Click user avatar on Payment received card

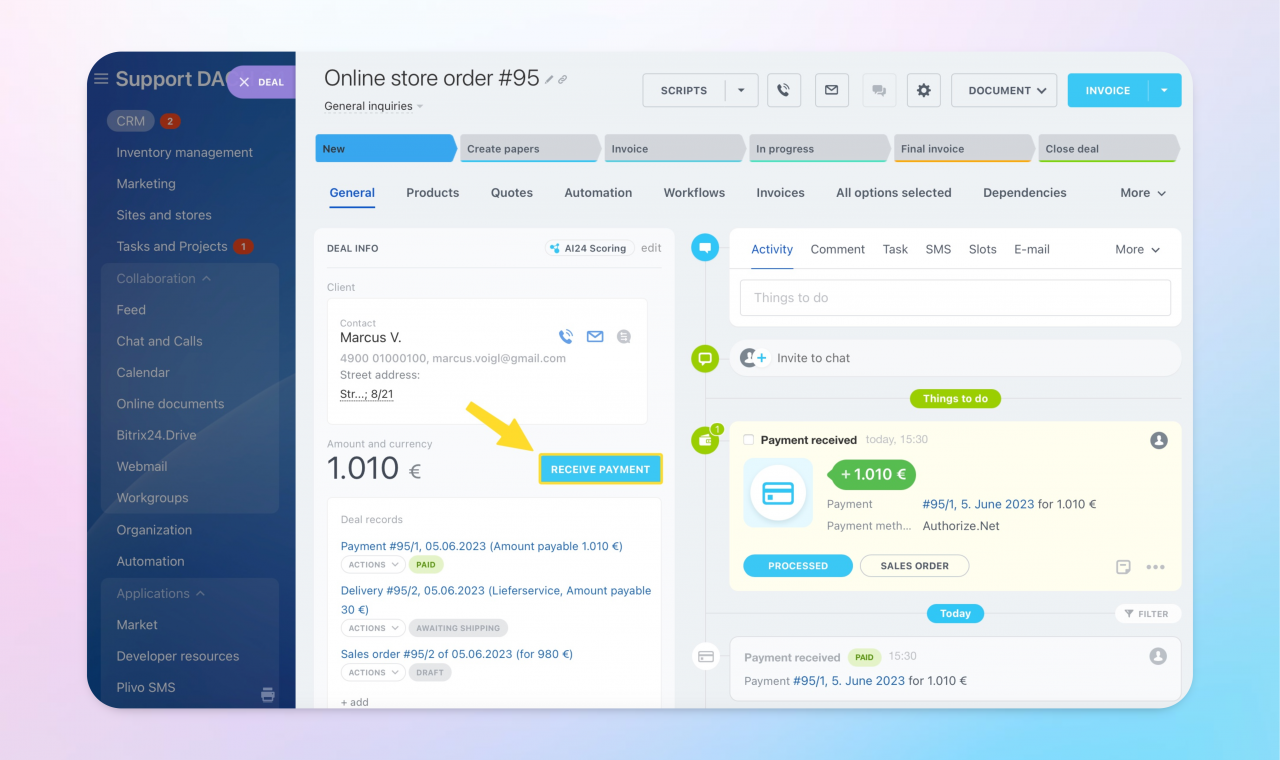pyautogui.click(x=1159, y=440)
